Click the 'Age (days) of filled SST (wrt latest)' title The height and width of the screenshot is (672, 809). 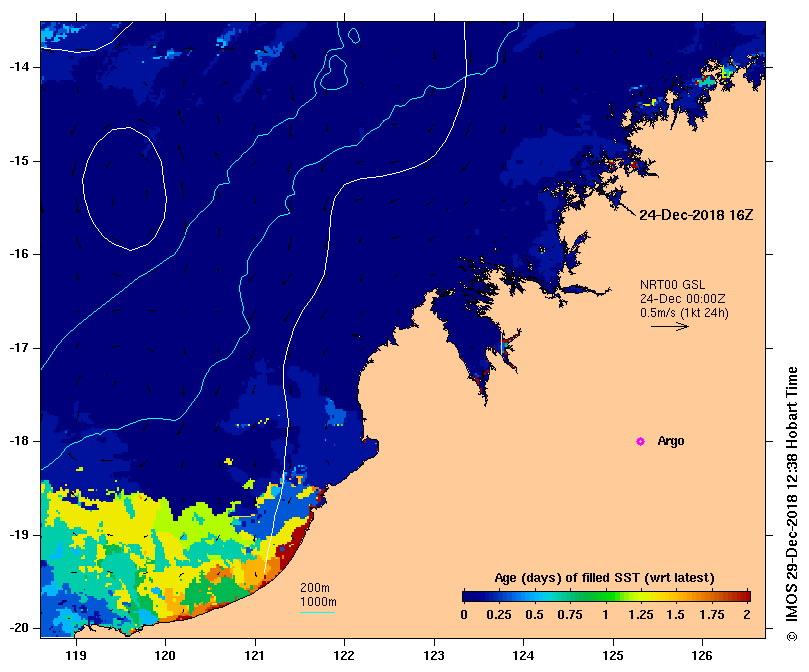click(604, 578)
